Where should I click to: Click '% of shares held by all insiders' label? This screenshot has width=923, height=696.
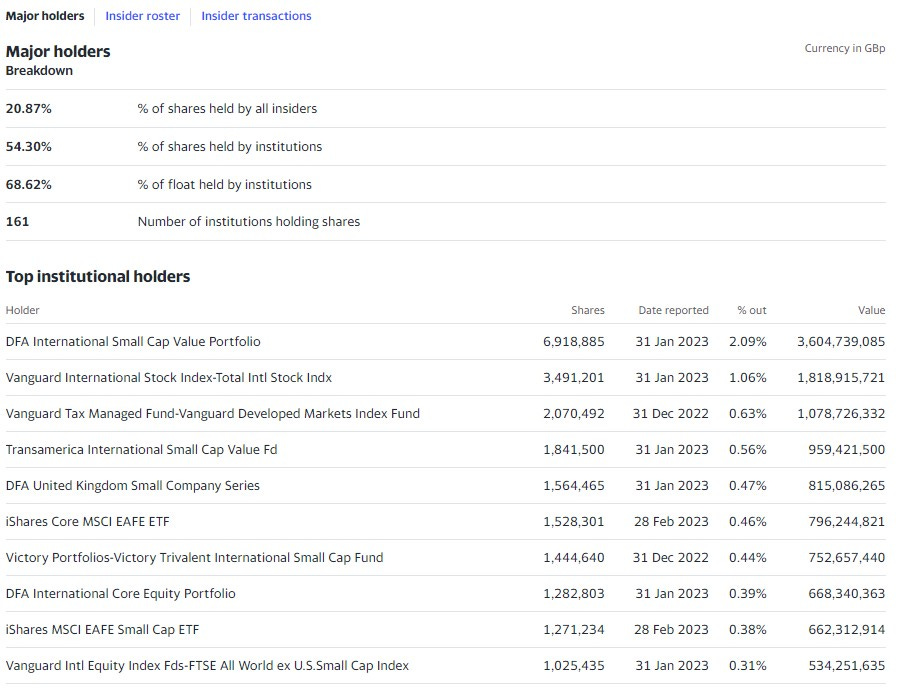(x=227, y=108)
